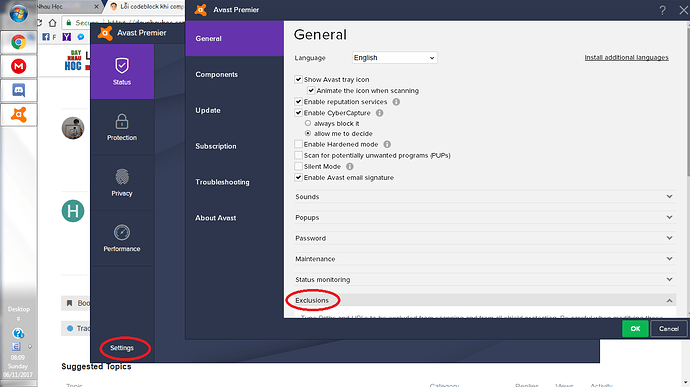
Task: Open Discord from the taskbar
Action: click(x=18, y=91)
